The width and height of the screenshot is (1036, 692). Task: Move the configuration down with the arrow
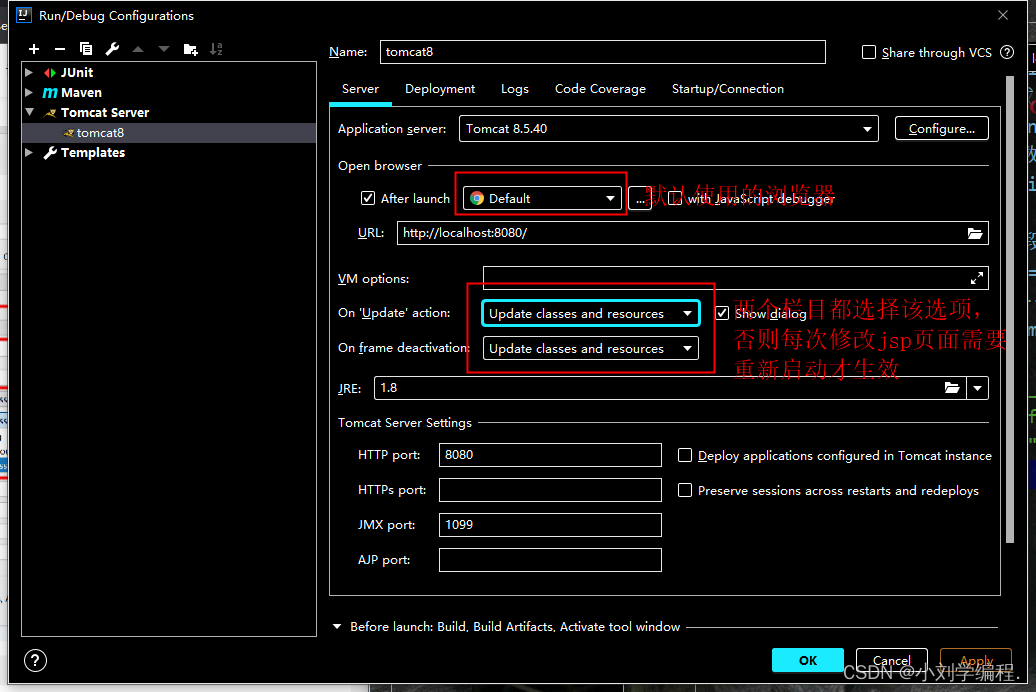[x=163, y=49]
